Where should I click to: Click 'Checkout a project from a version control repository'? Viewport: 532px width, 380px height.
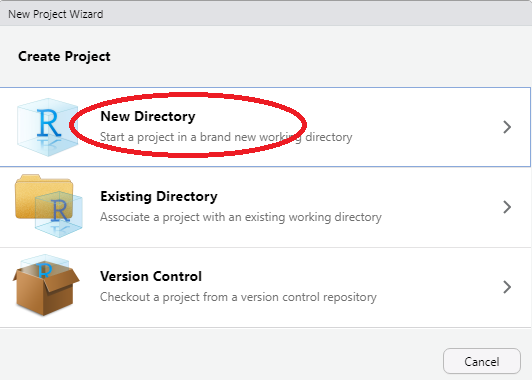point(238,297)
